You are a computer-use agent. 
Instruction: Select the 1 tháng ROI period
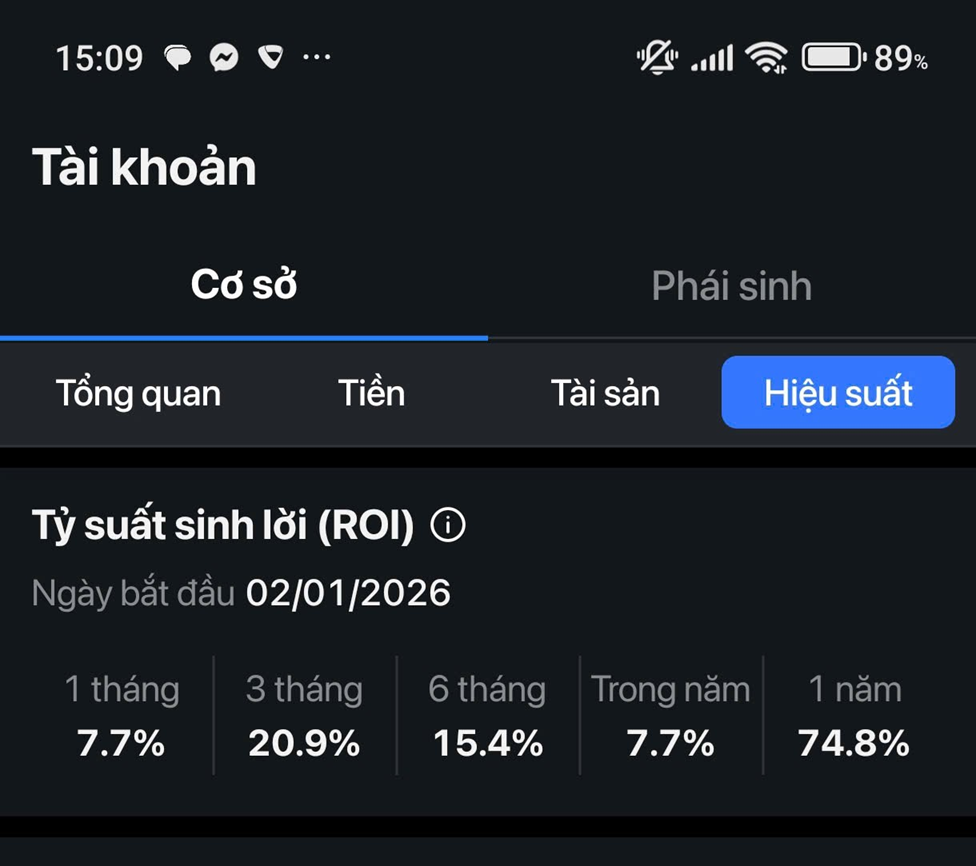pyautogui.click(x=122, y=715)
